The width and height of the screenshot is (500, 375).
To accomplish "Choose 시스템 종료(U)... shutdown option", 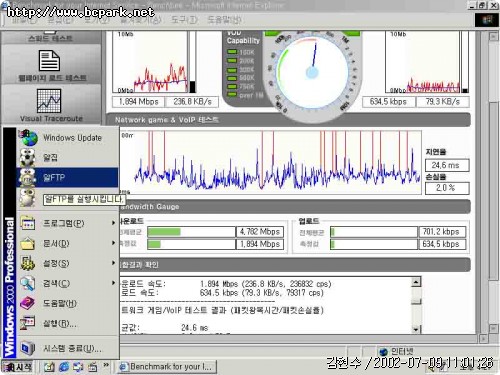I will pyautogui.click(x=68, y=348).
